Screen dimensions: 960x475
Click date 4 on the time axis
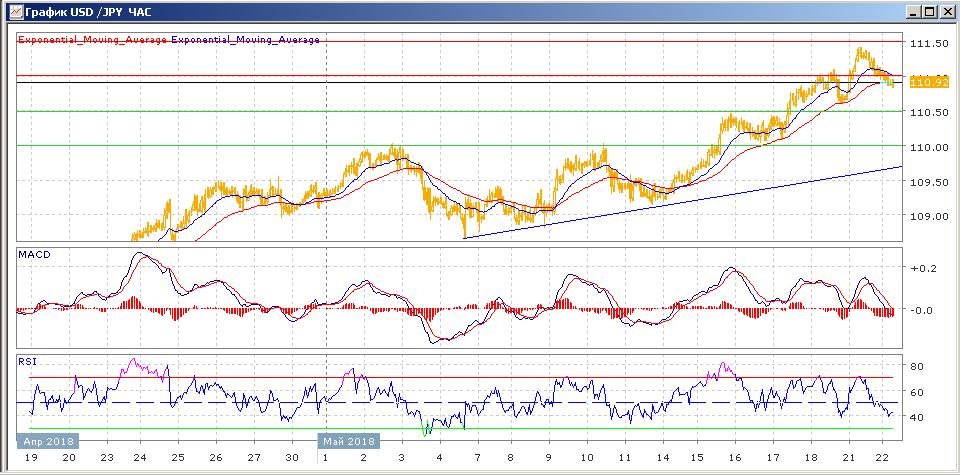[439, 457]
